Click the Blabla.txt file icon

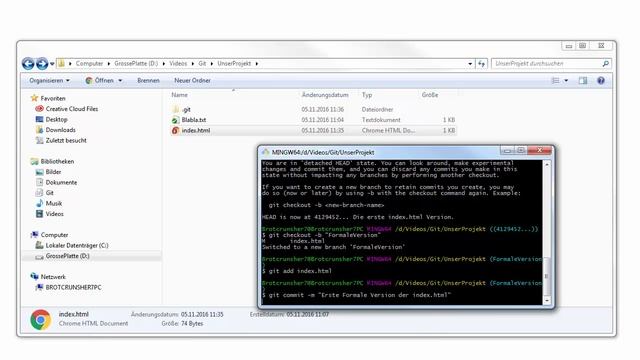coord(175,120)
